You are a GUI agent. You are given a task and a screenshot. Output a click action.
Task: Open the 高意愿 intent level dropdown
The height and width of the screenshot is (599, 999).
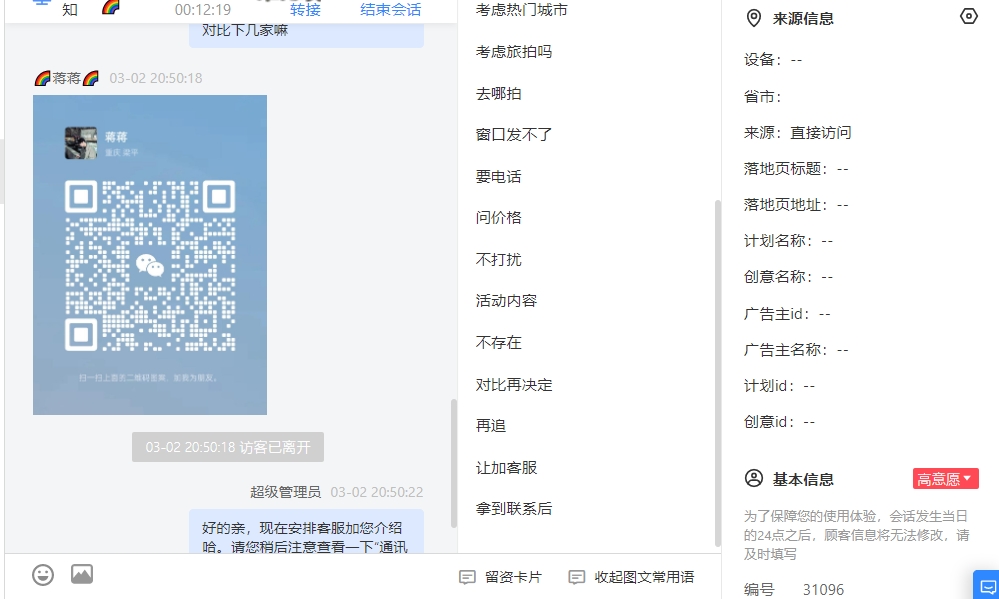click(945, 479)
